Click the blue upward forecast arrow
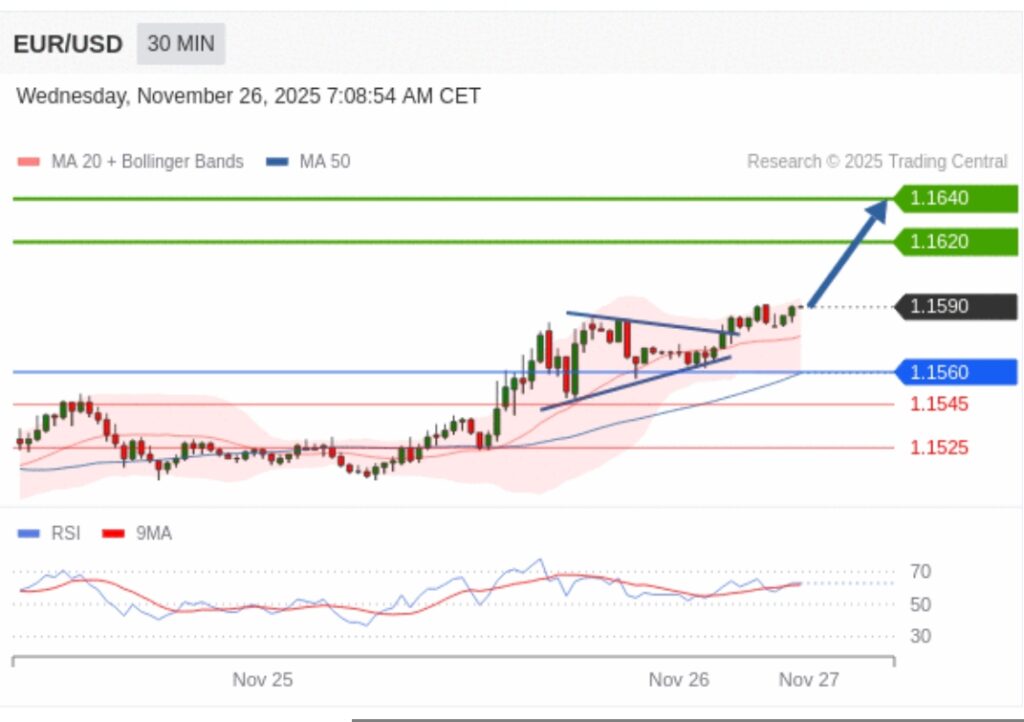This screenshot has height=722, width=1024. [848, 252]
